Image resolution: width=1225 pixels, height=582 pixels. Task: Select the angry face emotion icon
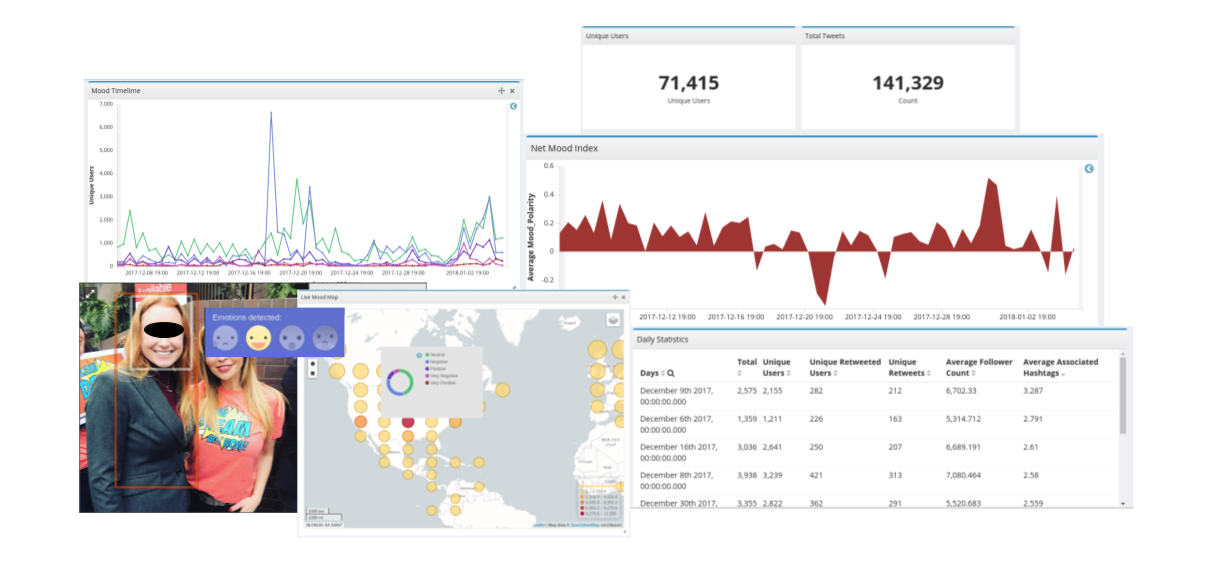tap(324, 340)
